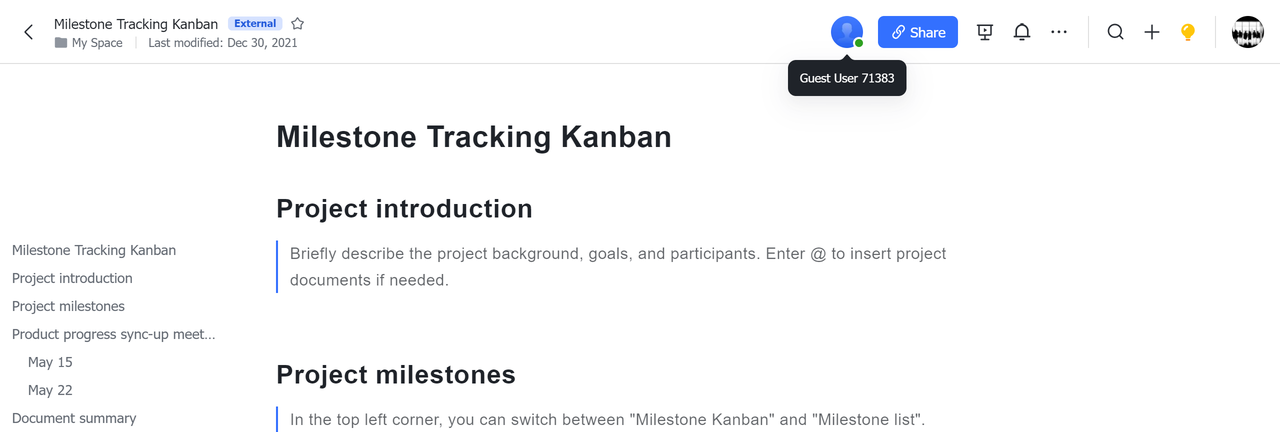Click the External tag badge

click(x=255, y=23)
